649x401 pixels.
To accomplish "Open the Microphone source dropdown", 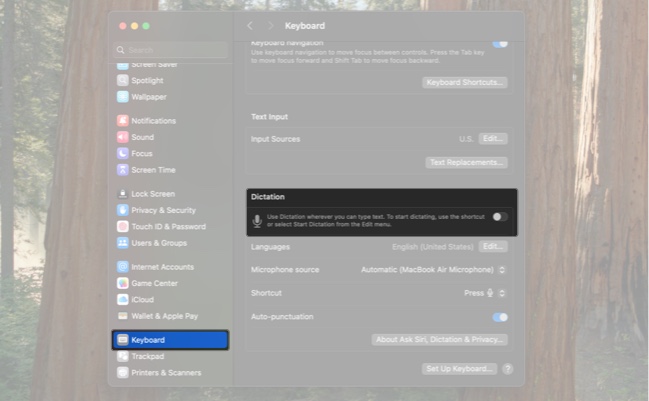I will (433, 270).
